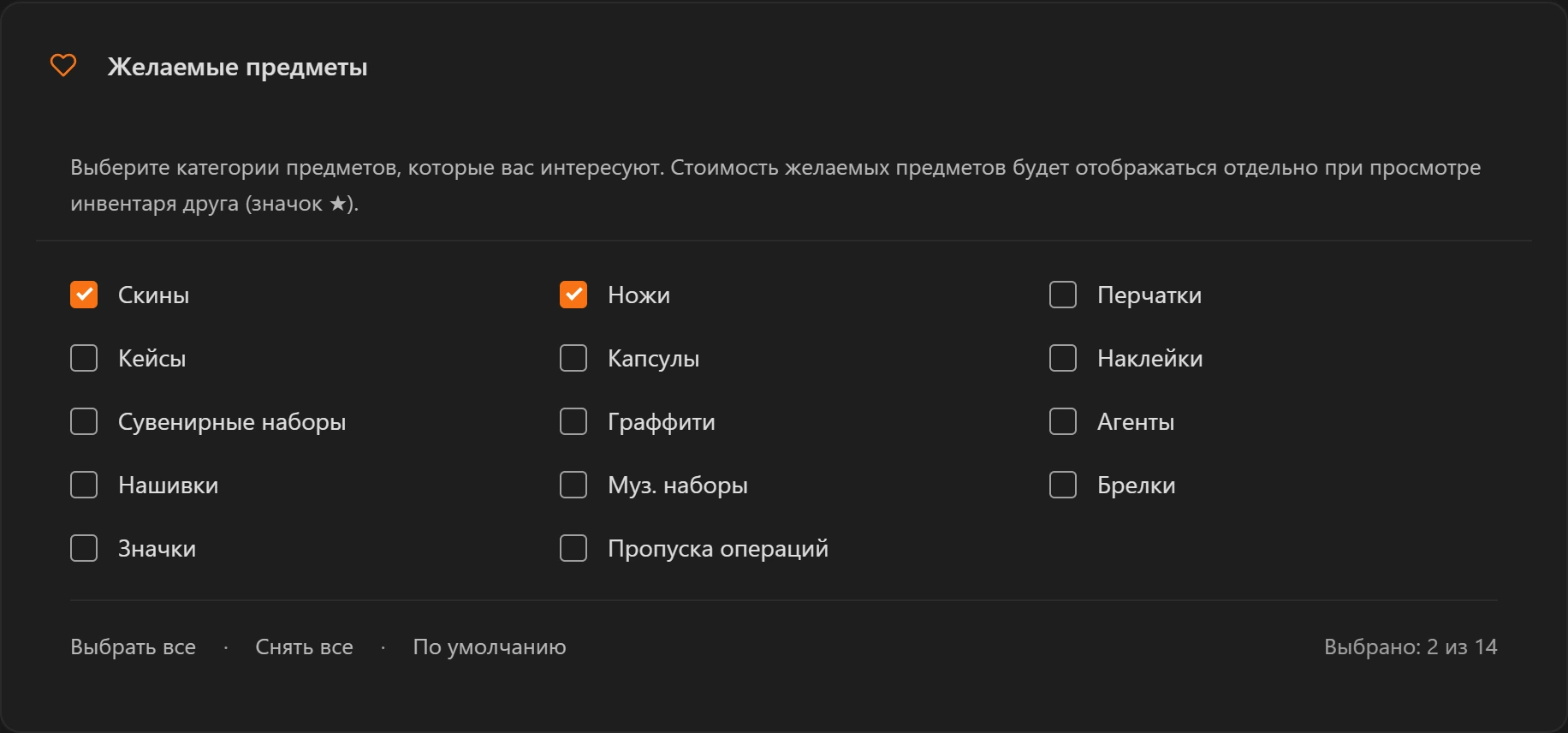Enable the Перчатки checkbox
The height and width of the screenshot is (733, 1568).
1063,295
